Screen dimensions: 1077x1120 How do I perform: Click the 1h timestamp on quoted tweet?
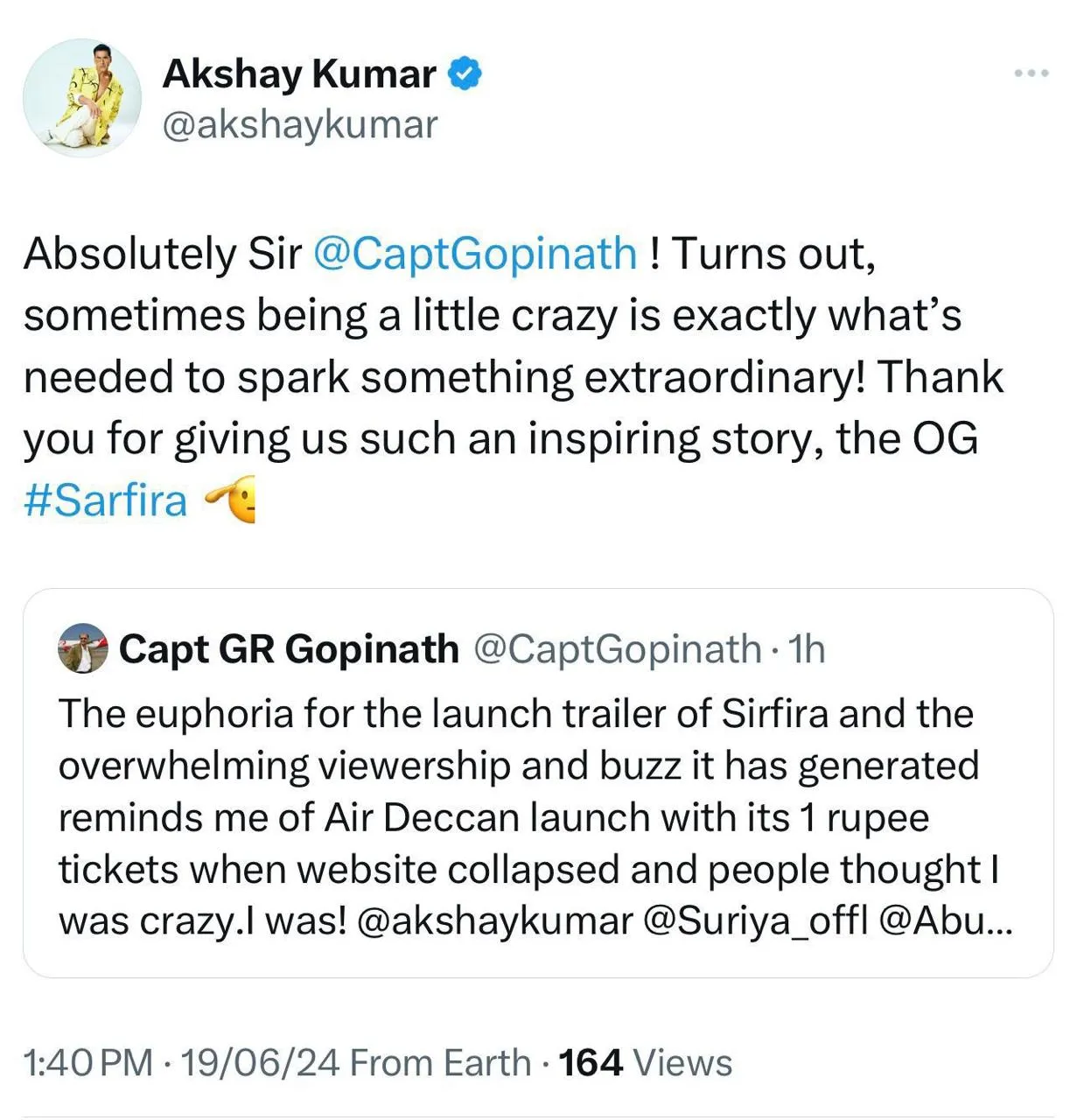click(x=807, y=649)
